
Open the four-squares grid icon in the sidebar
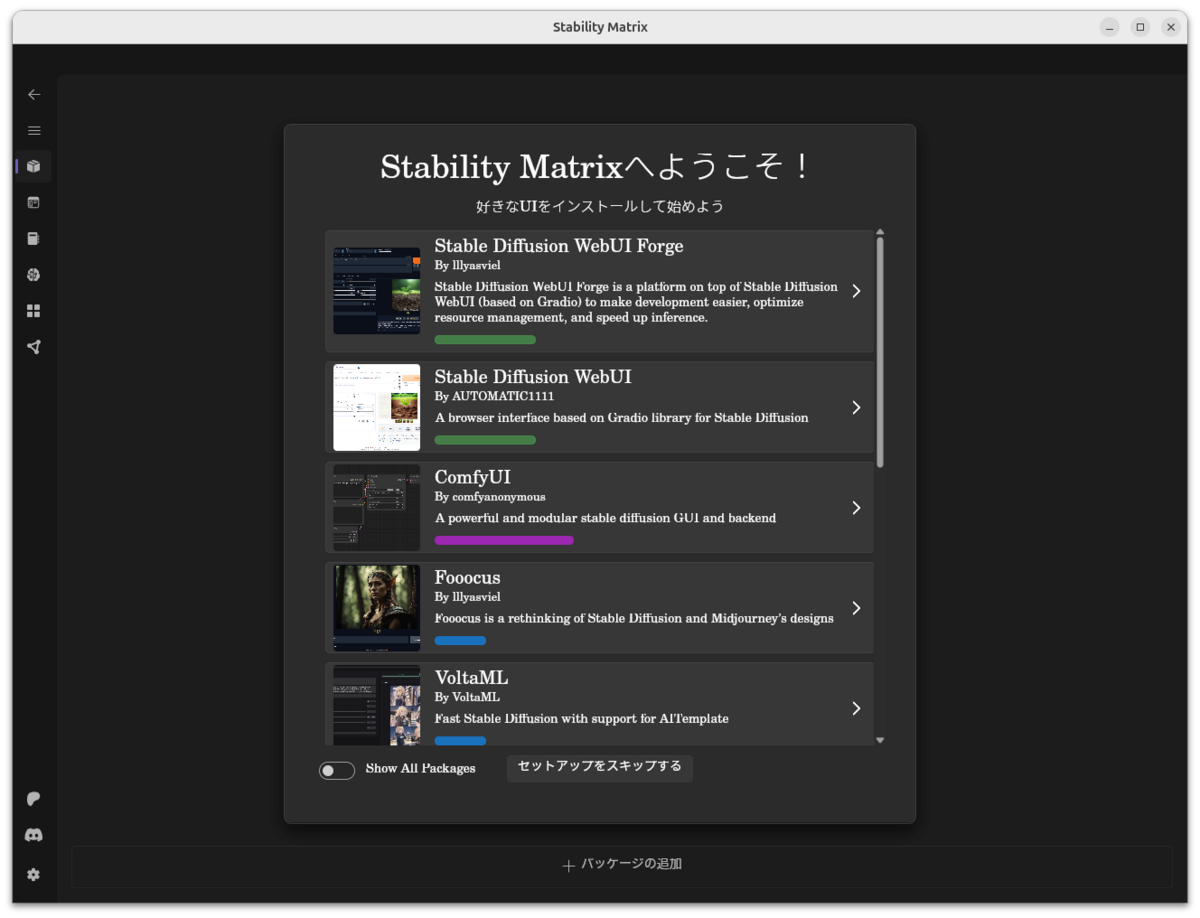coord(34,311)
